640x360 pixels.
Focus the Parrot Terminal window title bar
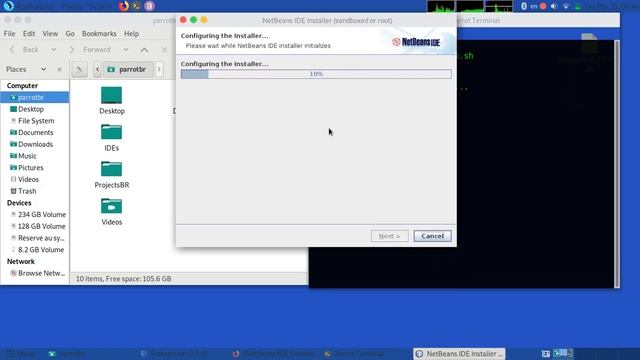point(538,20)
